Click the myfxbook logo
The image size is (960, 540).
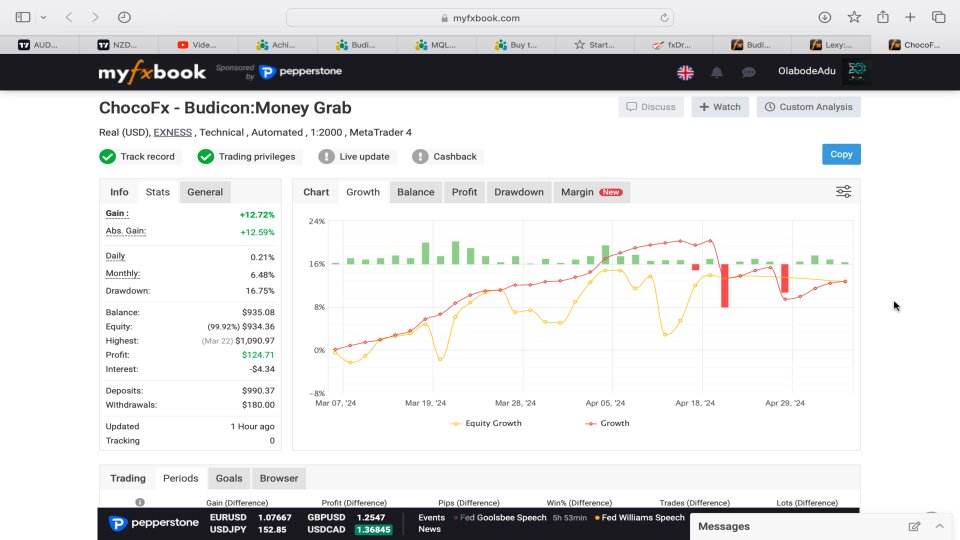tap(152, 72)
